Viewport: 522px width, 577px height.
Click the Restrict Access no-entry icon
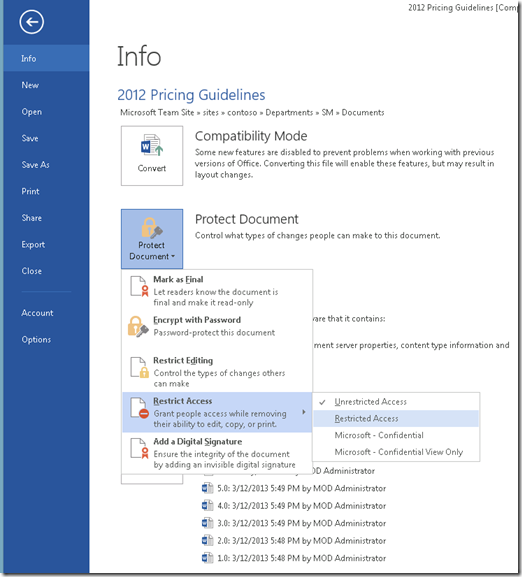(139, 408)
